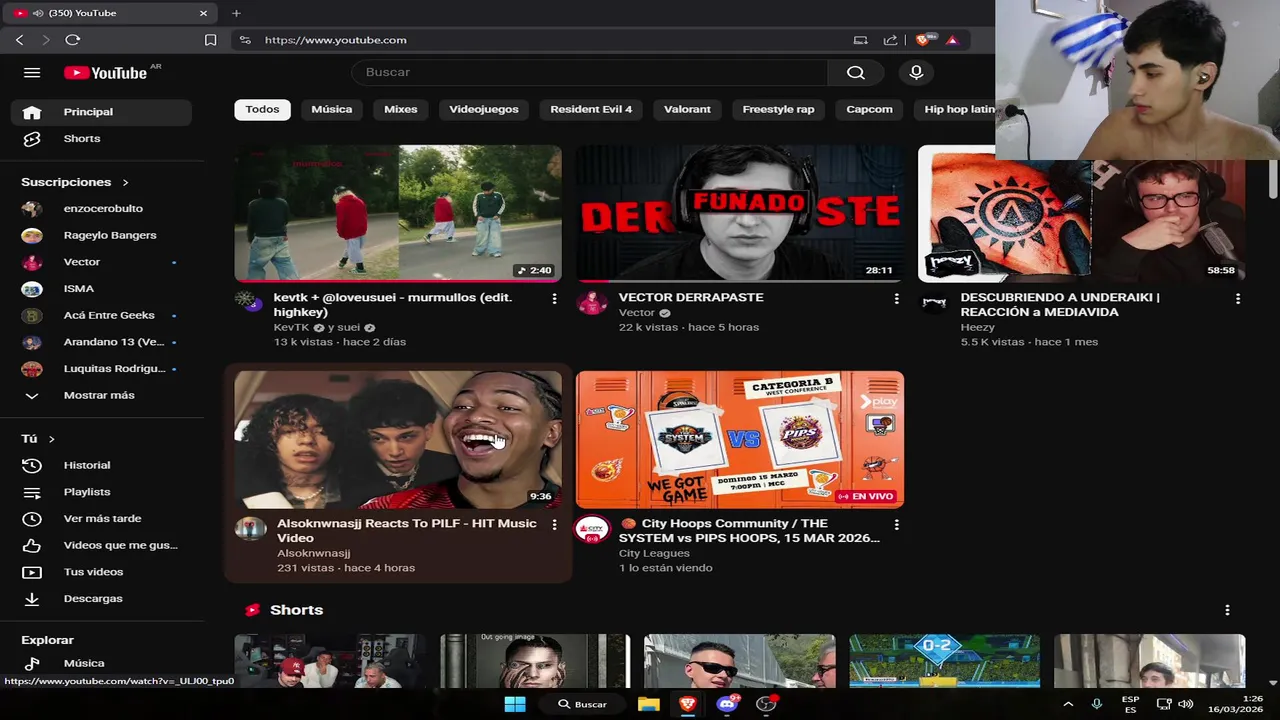1280x720 pixels.
Task: Open the YouTube hamburger guide menu
Action: click(32, 72)
